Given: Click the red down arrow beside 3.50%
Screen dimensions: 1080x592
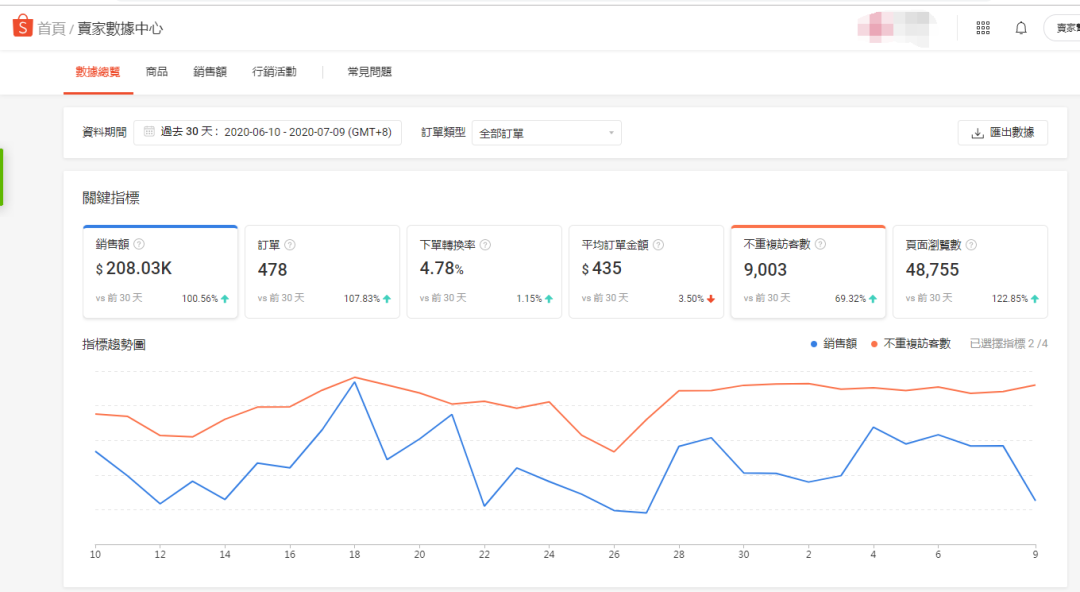Looking at the screenshot, I should (711, 298).
